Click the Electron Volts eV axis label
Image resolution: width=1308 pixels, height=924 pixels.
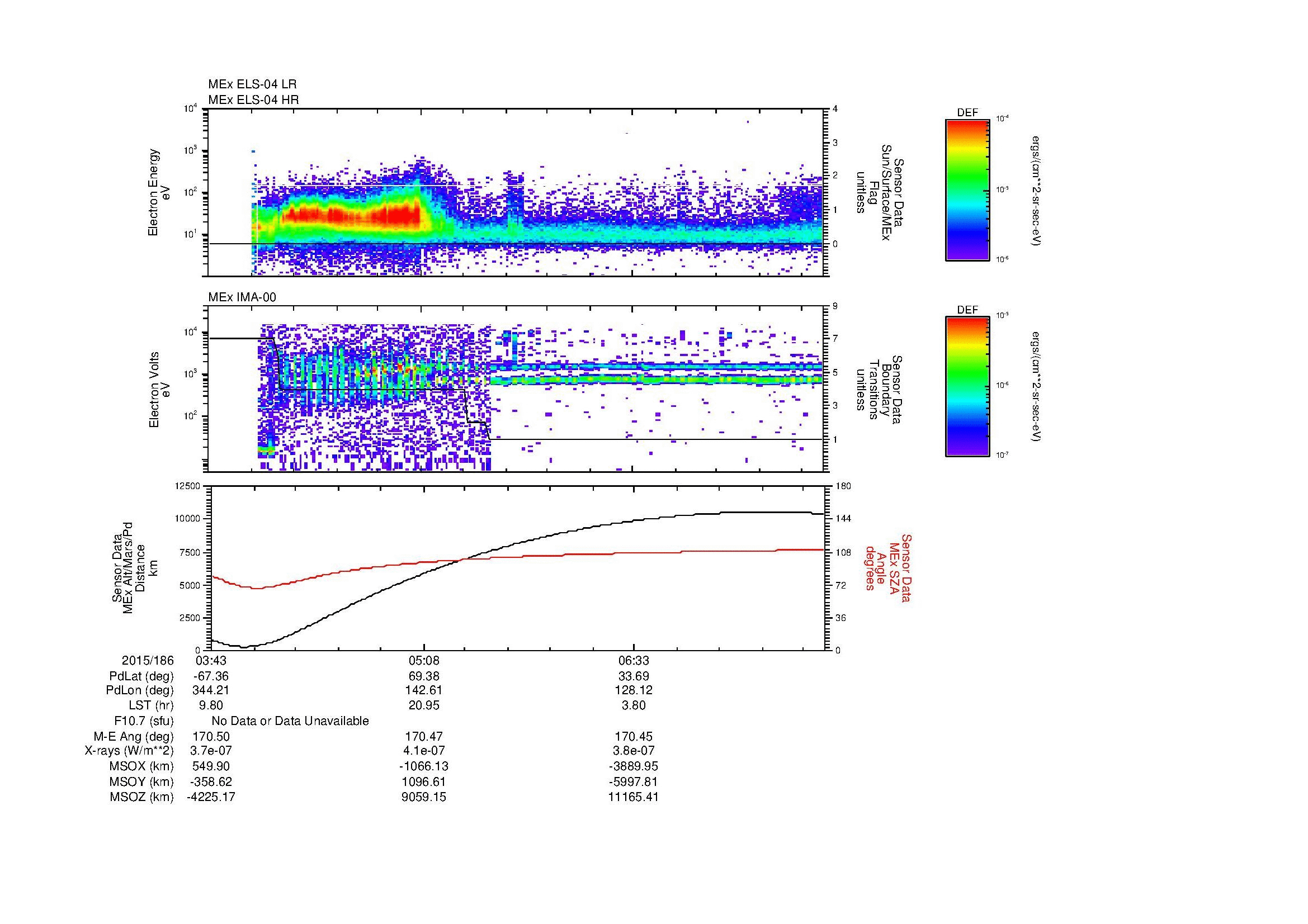(x=159, y=390)
